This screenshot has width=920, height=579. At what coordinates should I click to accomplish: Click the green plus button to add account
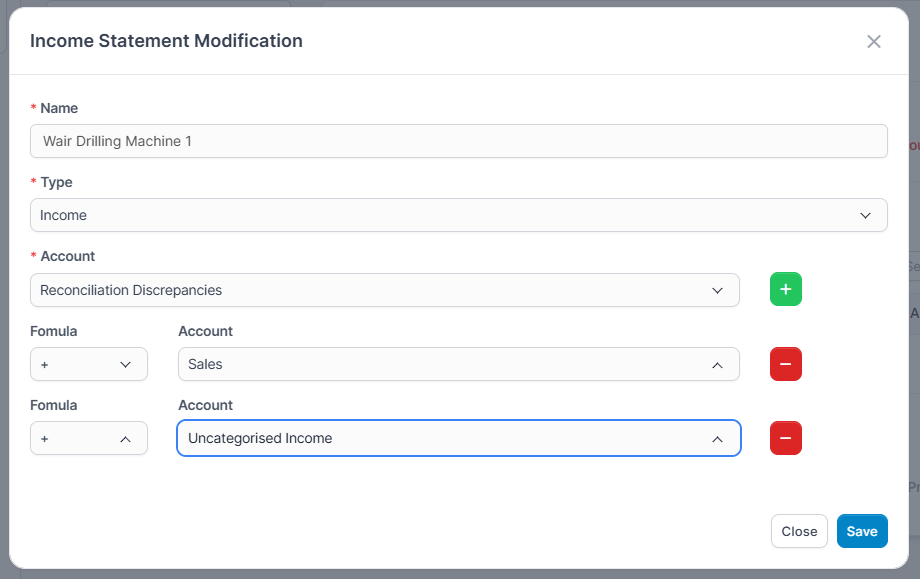point(785,289)
